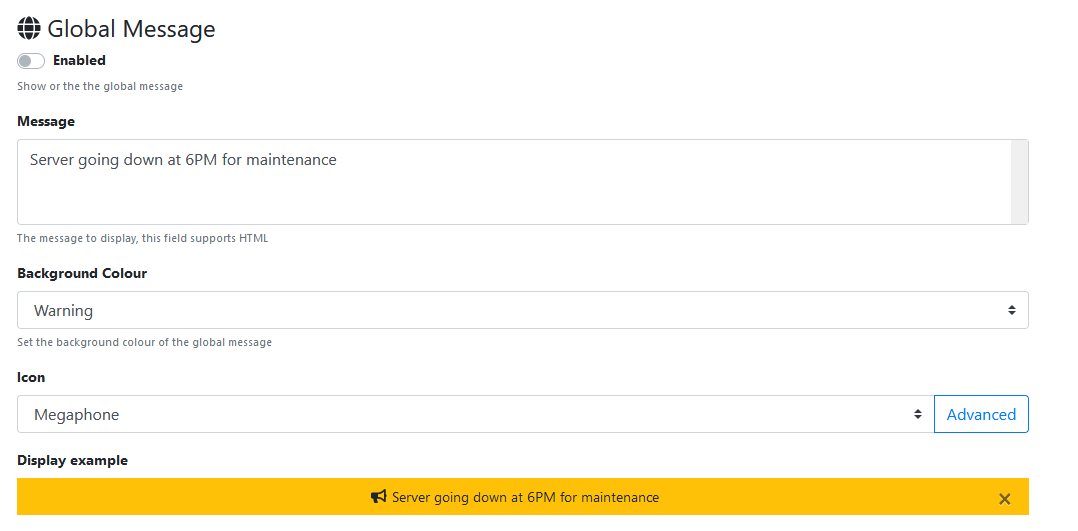Click the "Global Message" heading text

click(x=131, y=29)
